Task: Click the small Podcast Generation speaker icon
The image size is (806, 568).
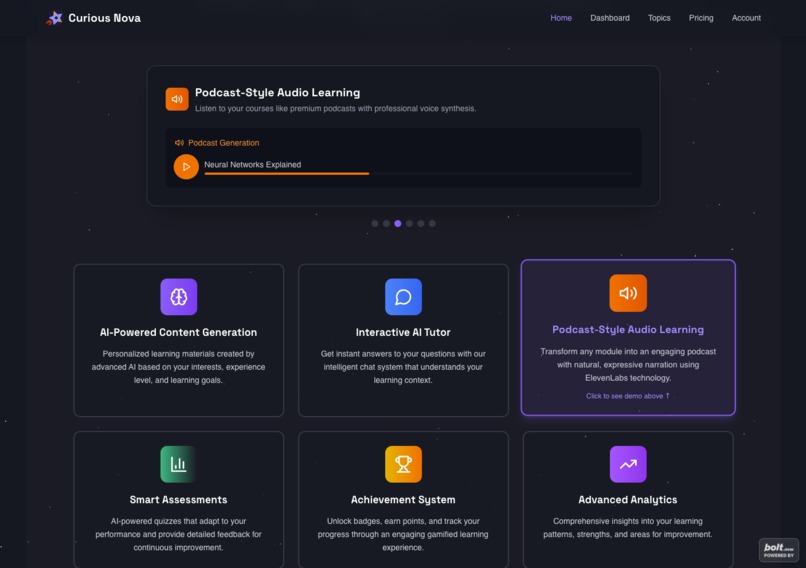Action: coord(179,143)
